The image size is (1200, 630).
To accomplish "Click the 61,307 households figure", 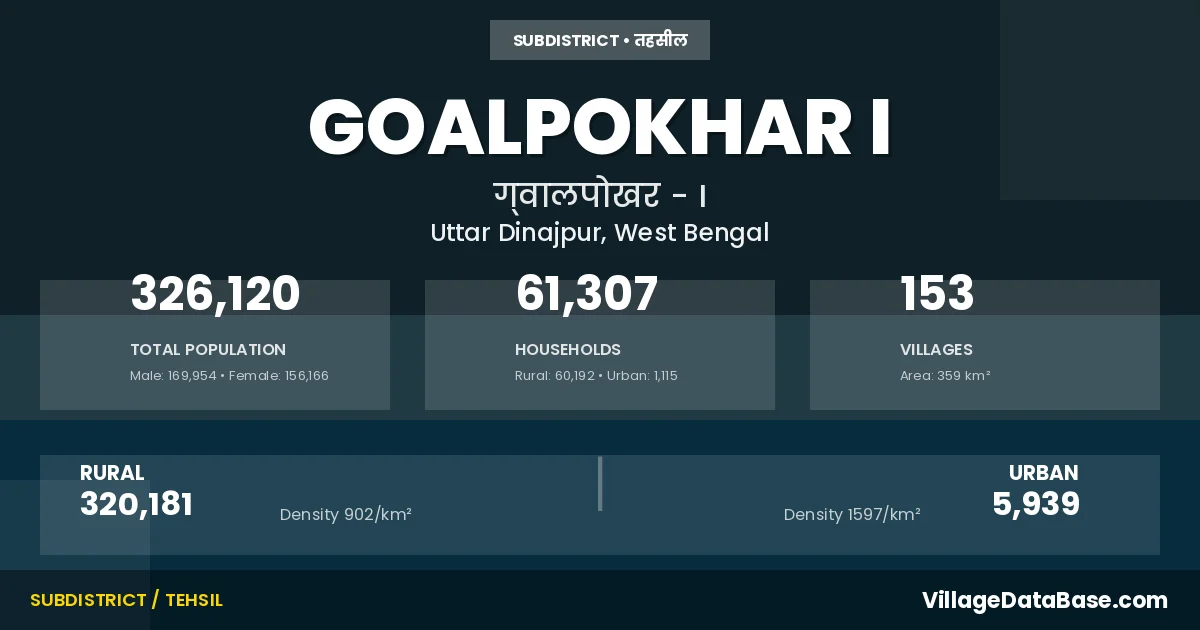I will click(x=586, y=294).
